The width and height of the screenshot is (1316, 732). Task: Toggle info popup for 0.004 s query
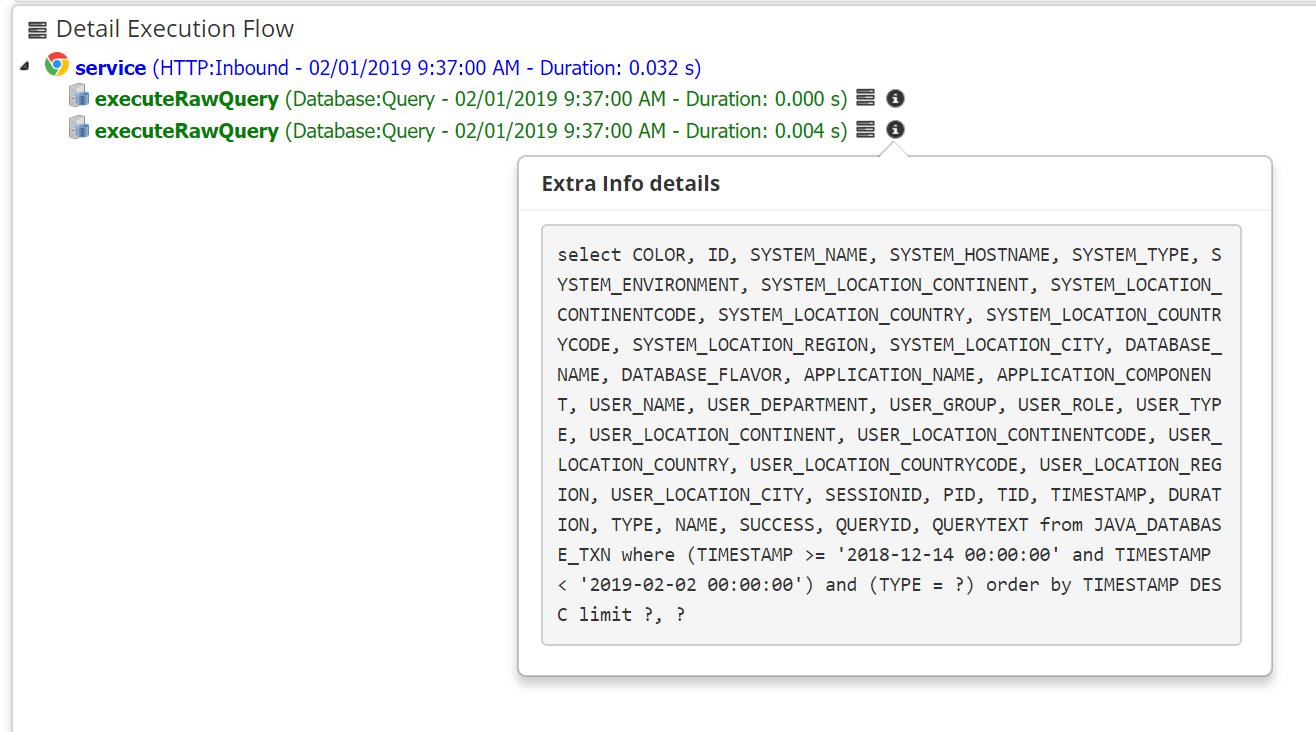896,129
